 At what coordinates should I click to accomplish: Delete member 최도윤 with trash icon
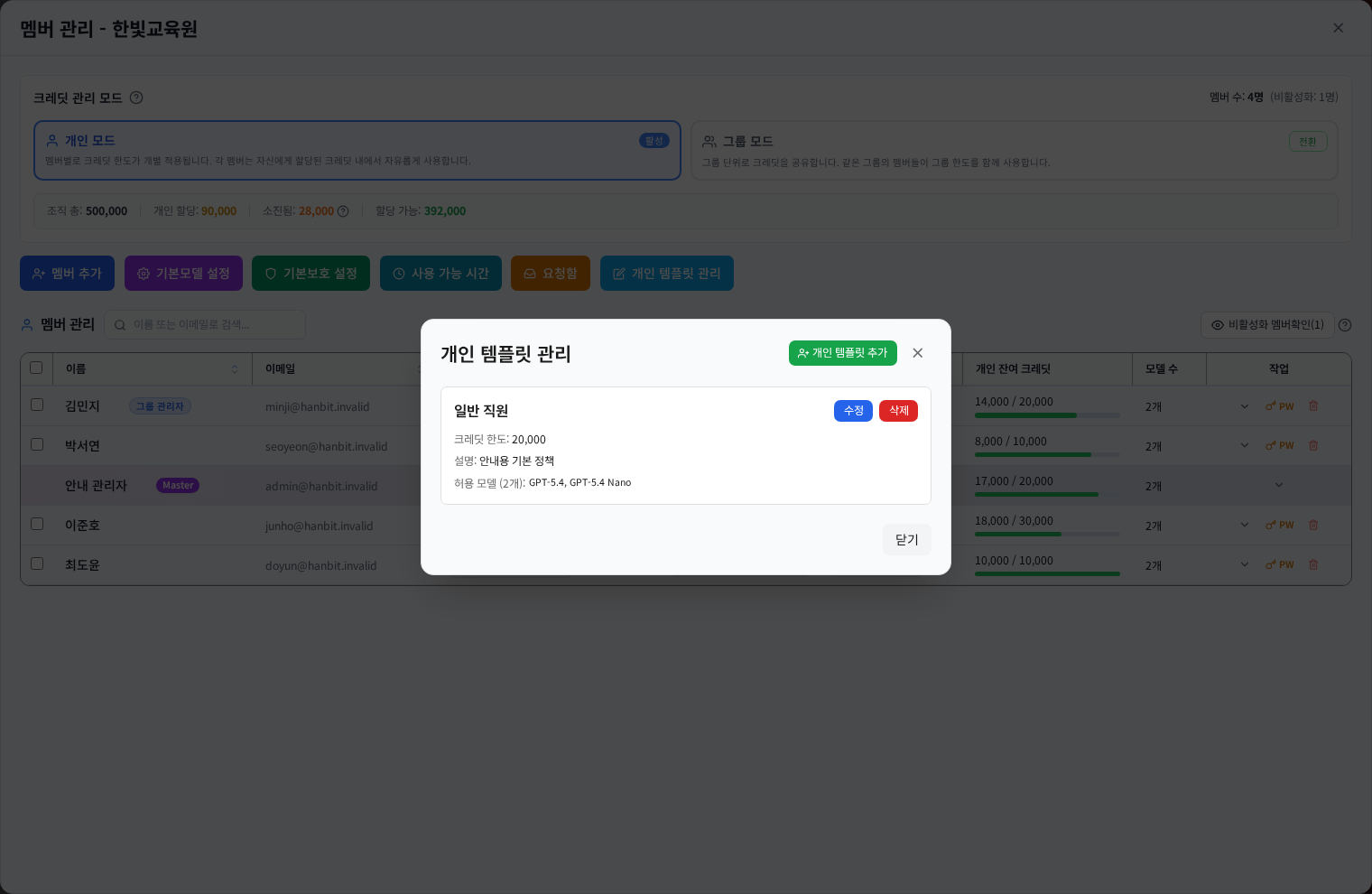[x=1313, y=565]
